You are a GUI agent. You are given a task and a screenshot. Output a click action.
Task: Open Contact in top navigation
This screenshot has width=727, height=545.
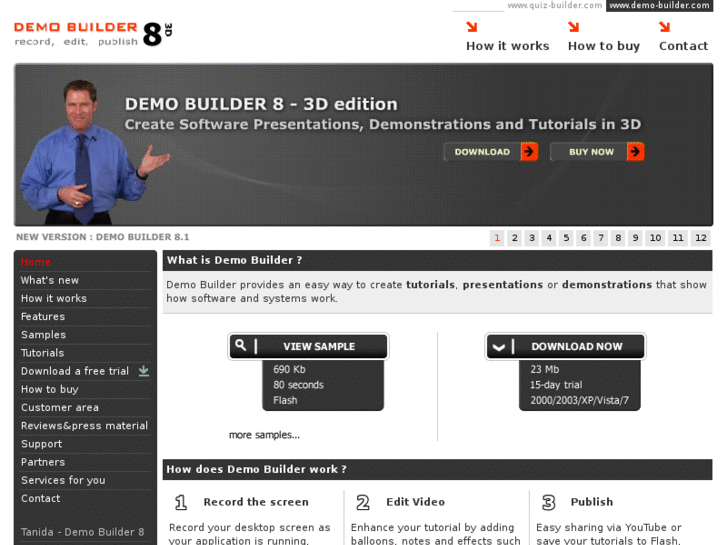pos(683,46)
